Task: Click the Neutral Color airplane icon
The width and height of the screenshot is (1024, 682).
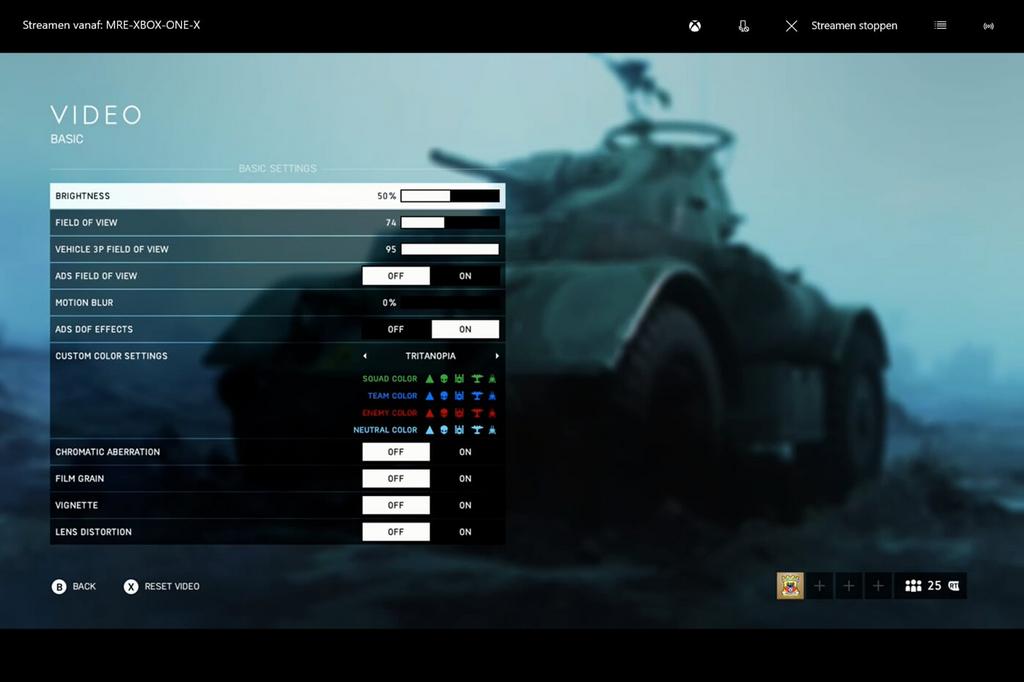Action: click(477, 430)
